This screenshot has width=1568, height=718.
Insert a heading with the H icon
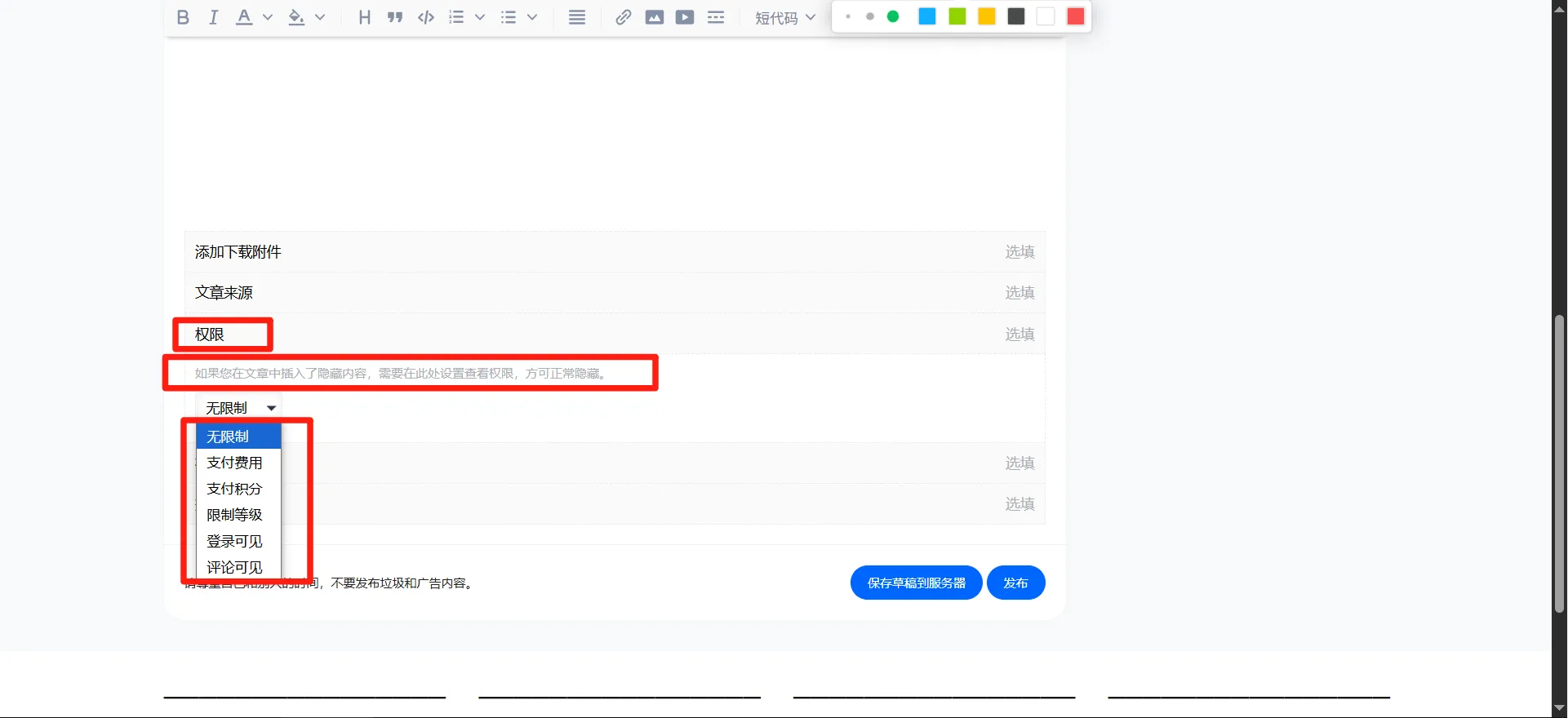coord(364,17)
